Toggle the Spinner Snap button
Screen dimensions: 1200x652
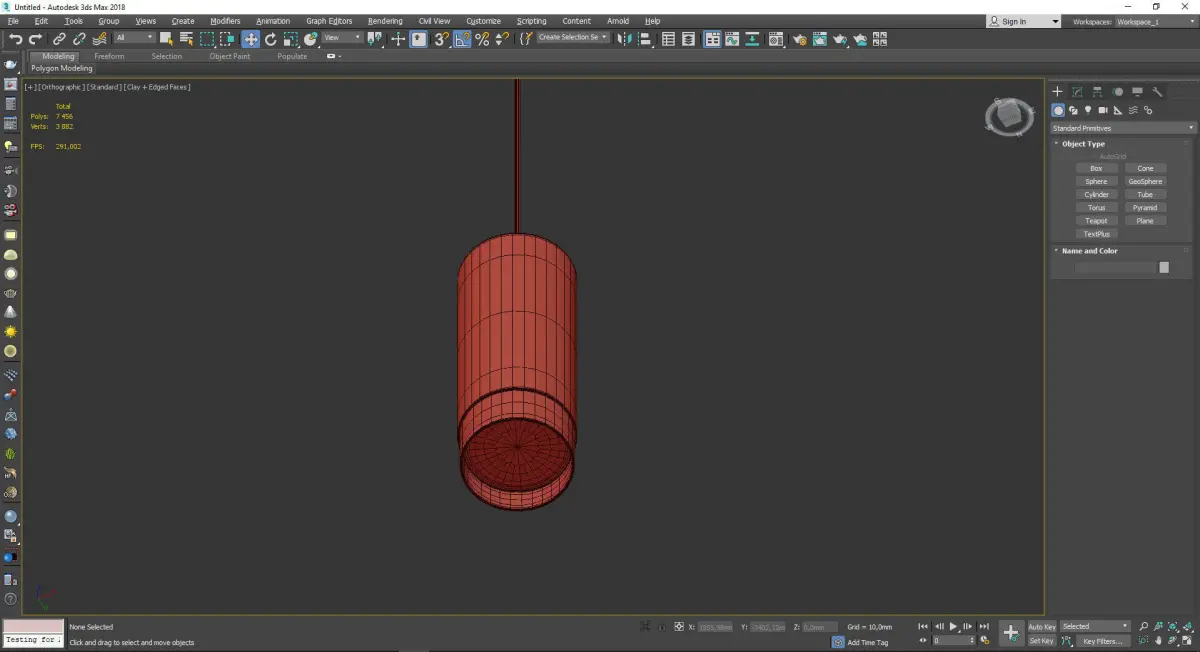501,39
